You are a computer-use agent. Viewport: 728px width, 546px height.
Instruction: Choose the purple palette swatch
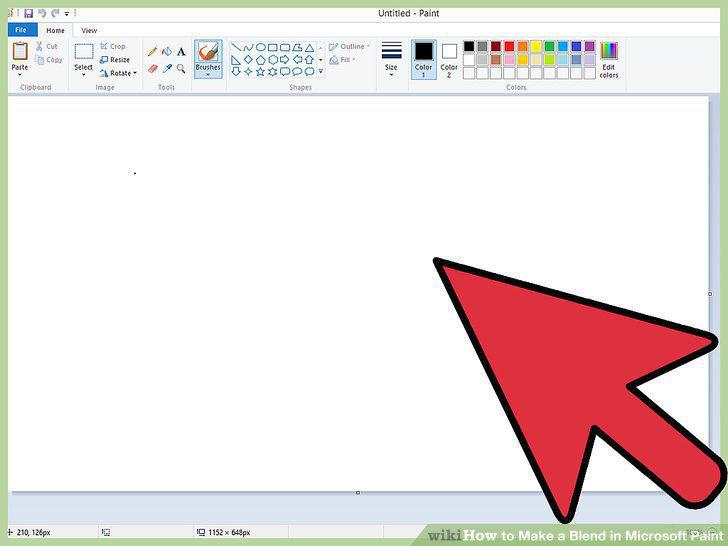click(x=589, y=46)
